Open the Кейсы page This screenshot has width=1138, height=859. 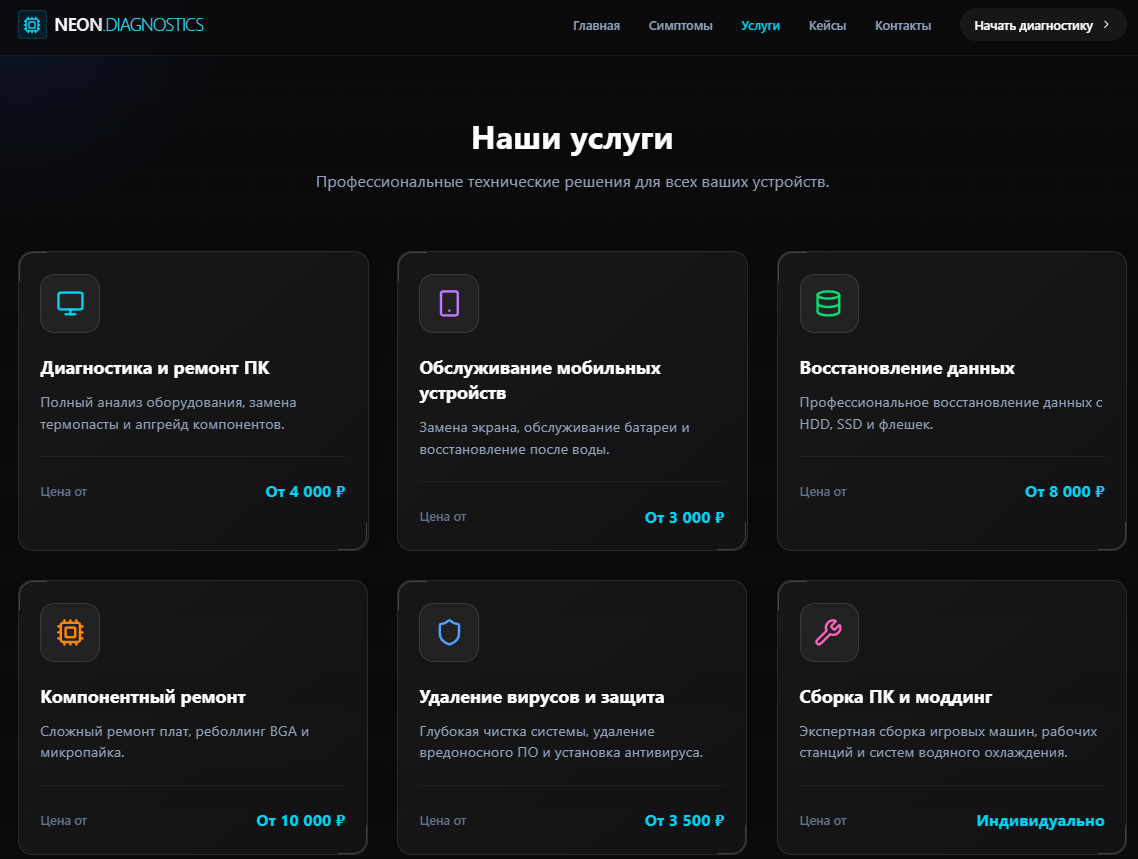pyautogui.click(x=827, y=25)
